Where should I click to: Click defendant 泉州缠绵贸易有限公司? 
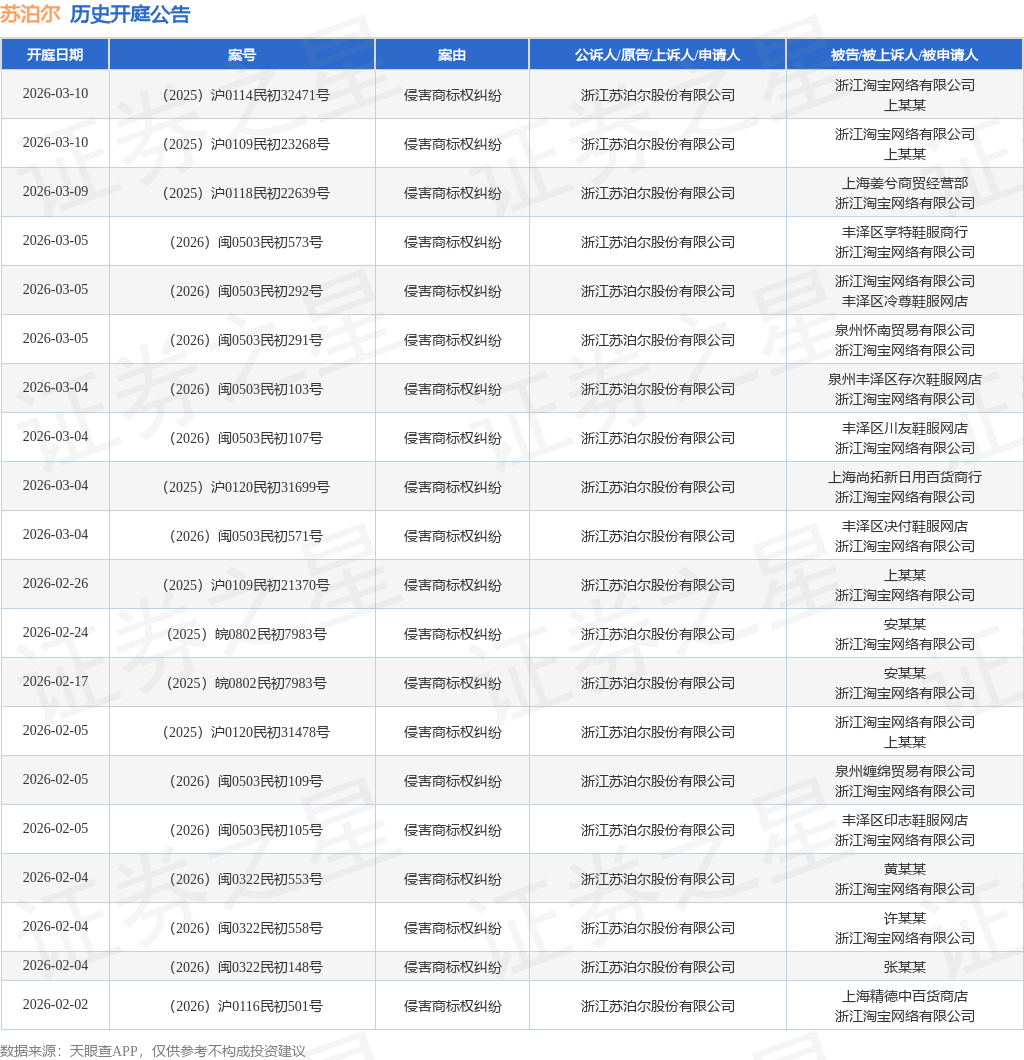[x=904, y=771]
